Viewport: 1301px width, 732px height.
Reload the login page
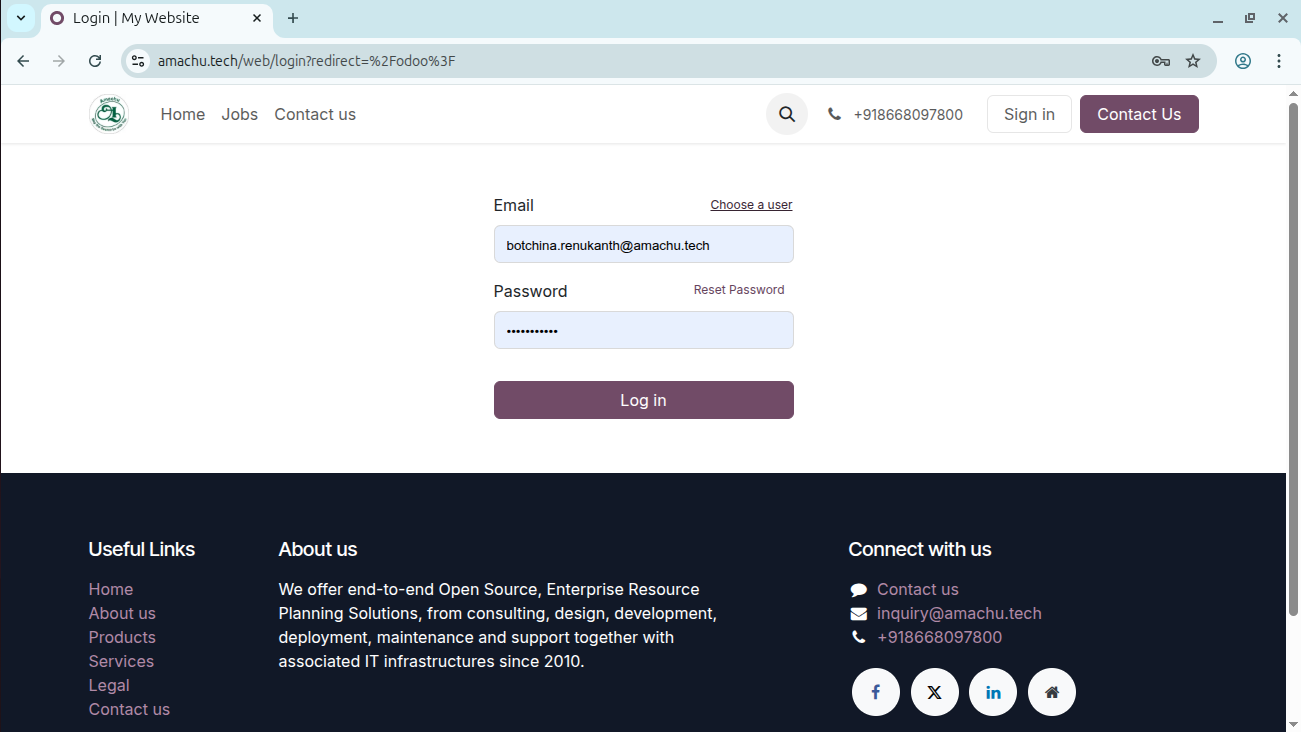pos(95,61)
